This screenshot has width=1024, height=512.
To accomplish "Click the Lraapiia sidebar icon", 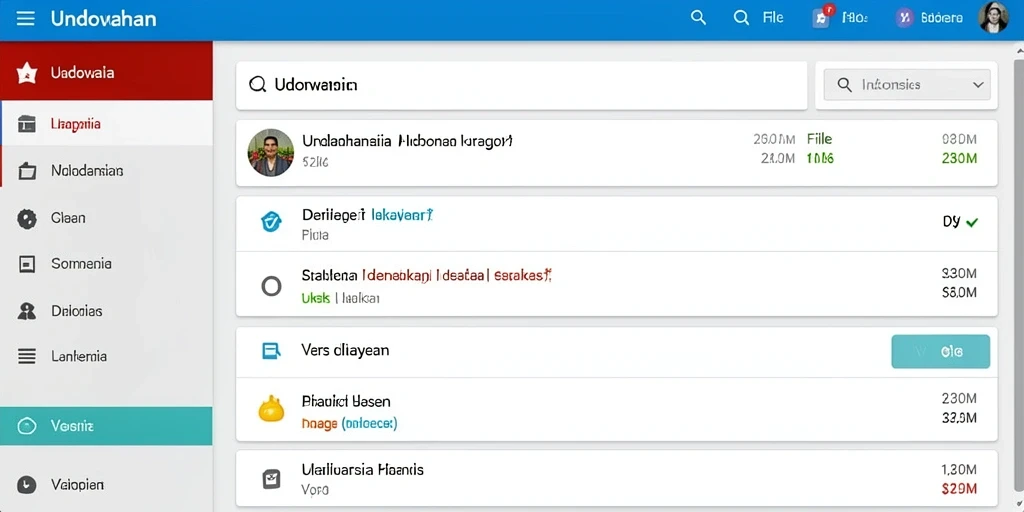I will click(x=26, y=123).
